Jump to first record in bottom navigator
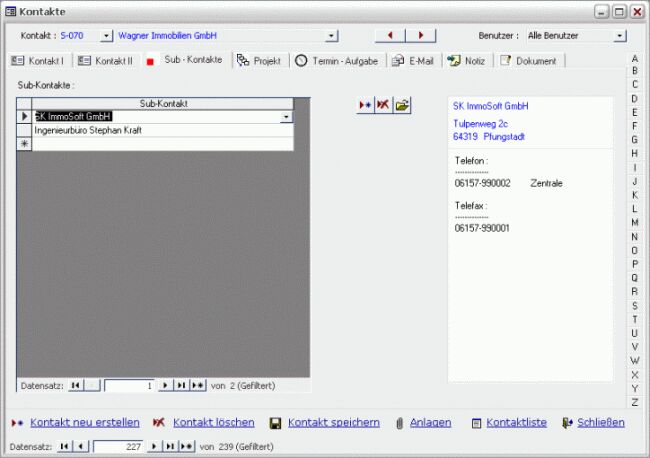 coord(65,446)
